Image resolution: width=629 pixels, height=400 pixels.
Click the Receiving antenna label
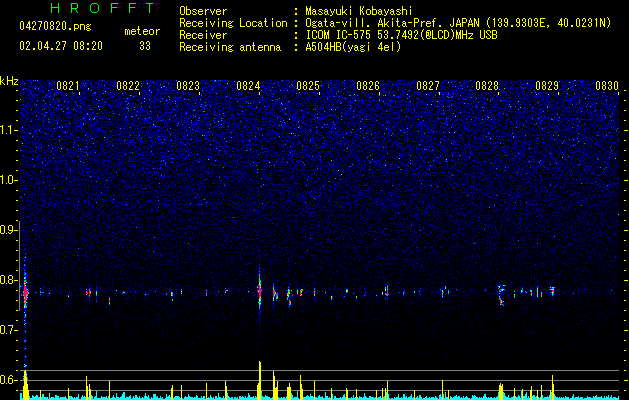pyautogui.click(x=230, y=47)
